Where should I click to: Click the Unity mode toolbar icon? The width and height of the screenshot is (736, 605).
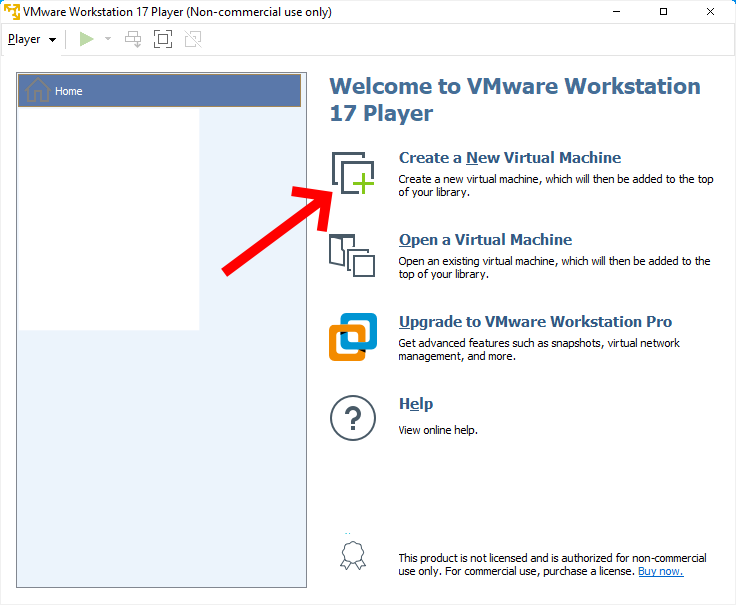pos(193,39)
